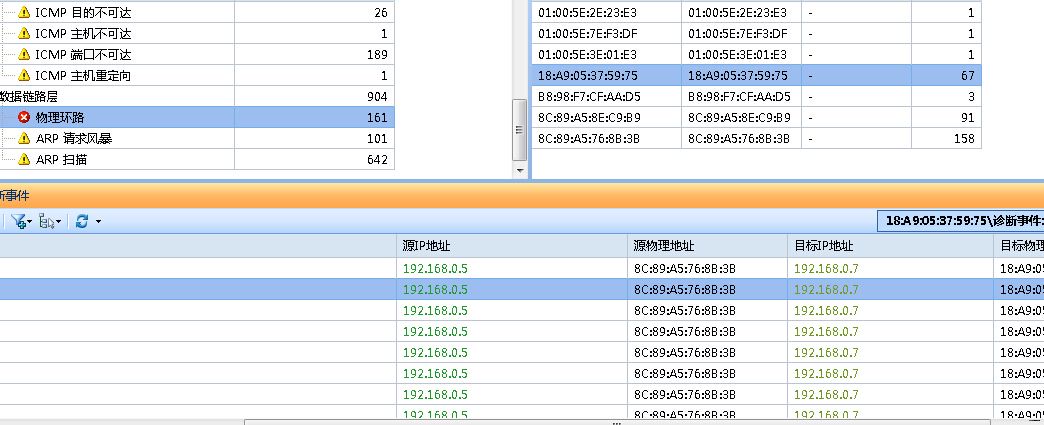The height and width of the screenshot is (425, 1044).
Task: Click source MAC 8C:89:A5:76:8B:3B in highlighted event row
Action: (x=684, y=290)
